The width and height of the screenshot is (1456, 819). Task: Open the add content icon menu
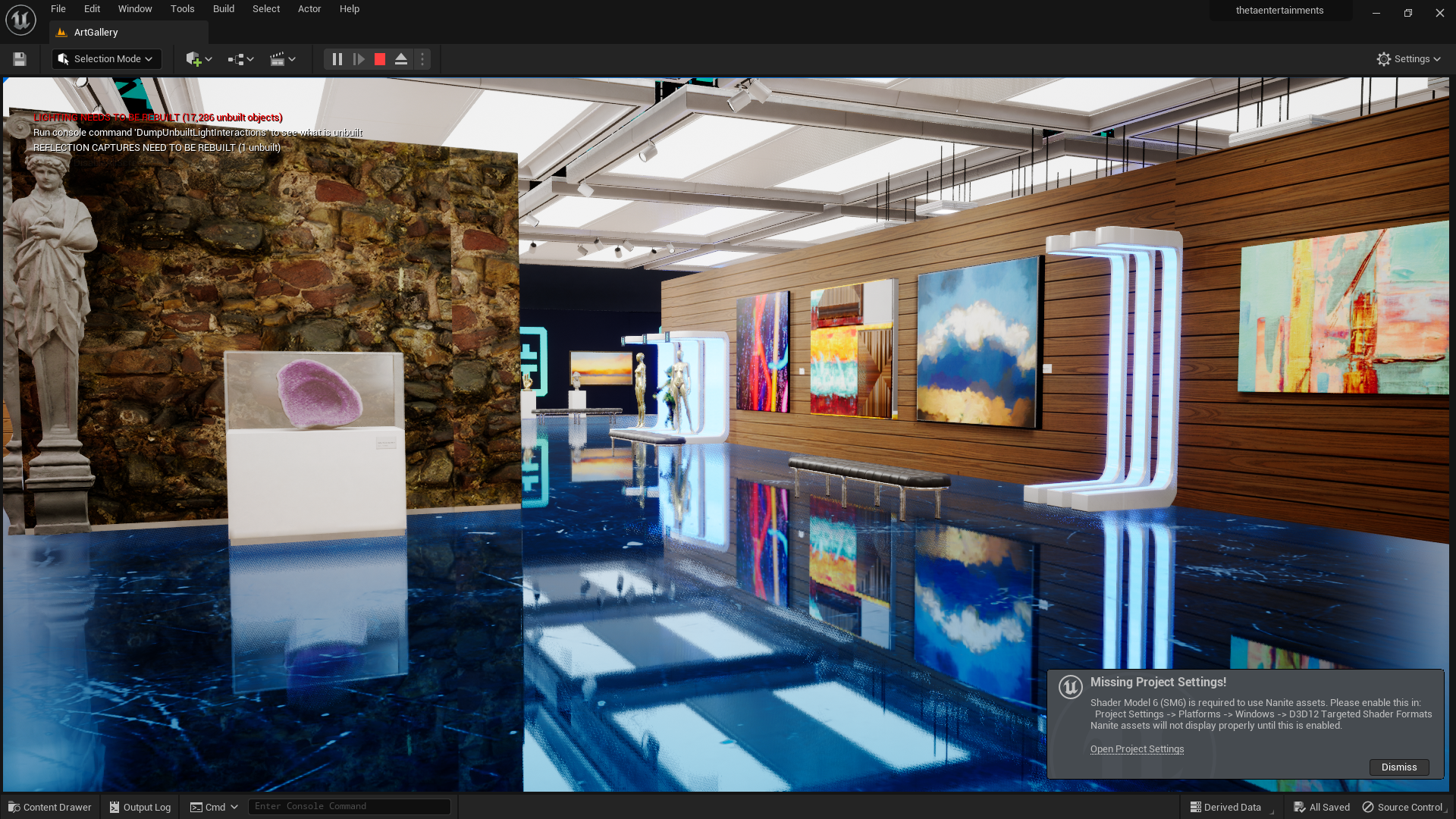tap(199, 59)
